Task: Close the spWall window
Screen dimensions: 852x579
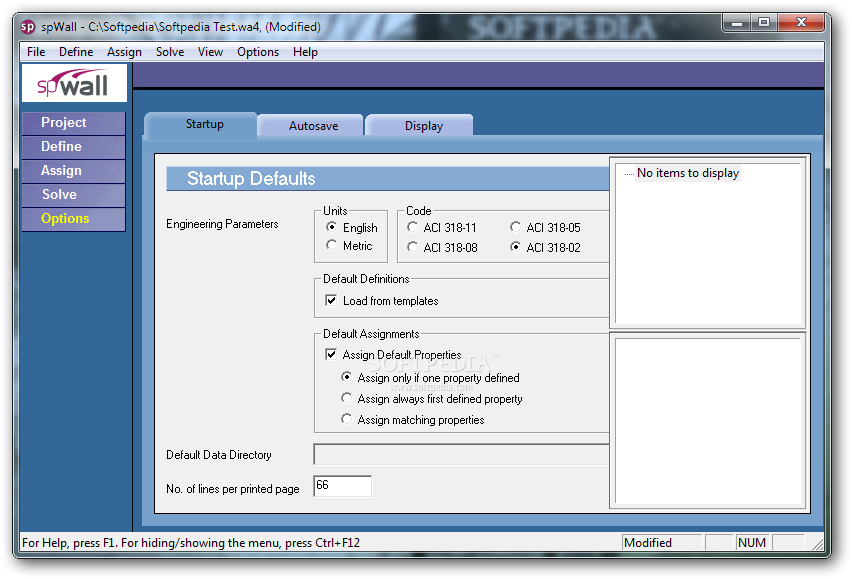Action: pyautogui.click(x=801, y=22)
